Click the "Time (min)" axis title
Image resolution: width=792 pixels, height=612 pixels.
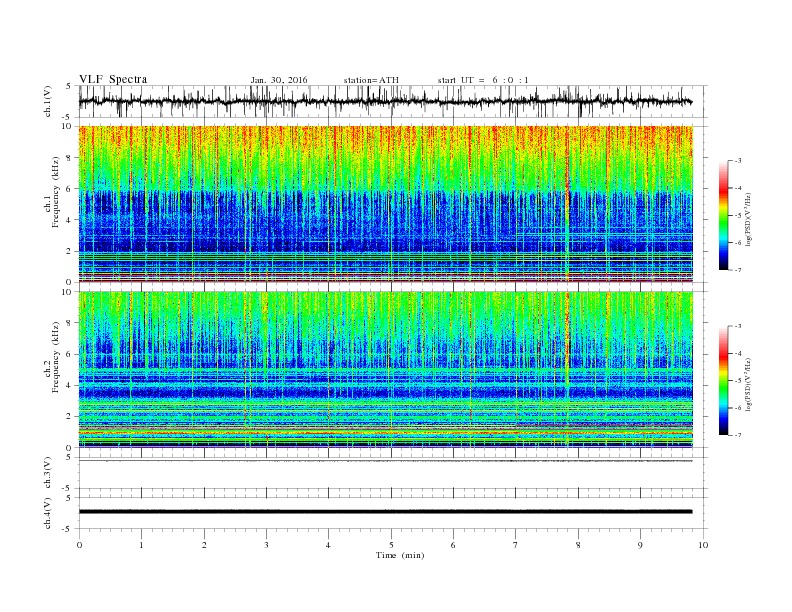(400, 555)
